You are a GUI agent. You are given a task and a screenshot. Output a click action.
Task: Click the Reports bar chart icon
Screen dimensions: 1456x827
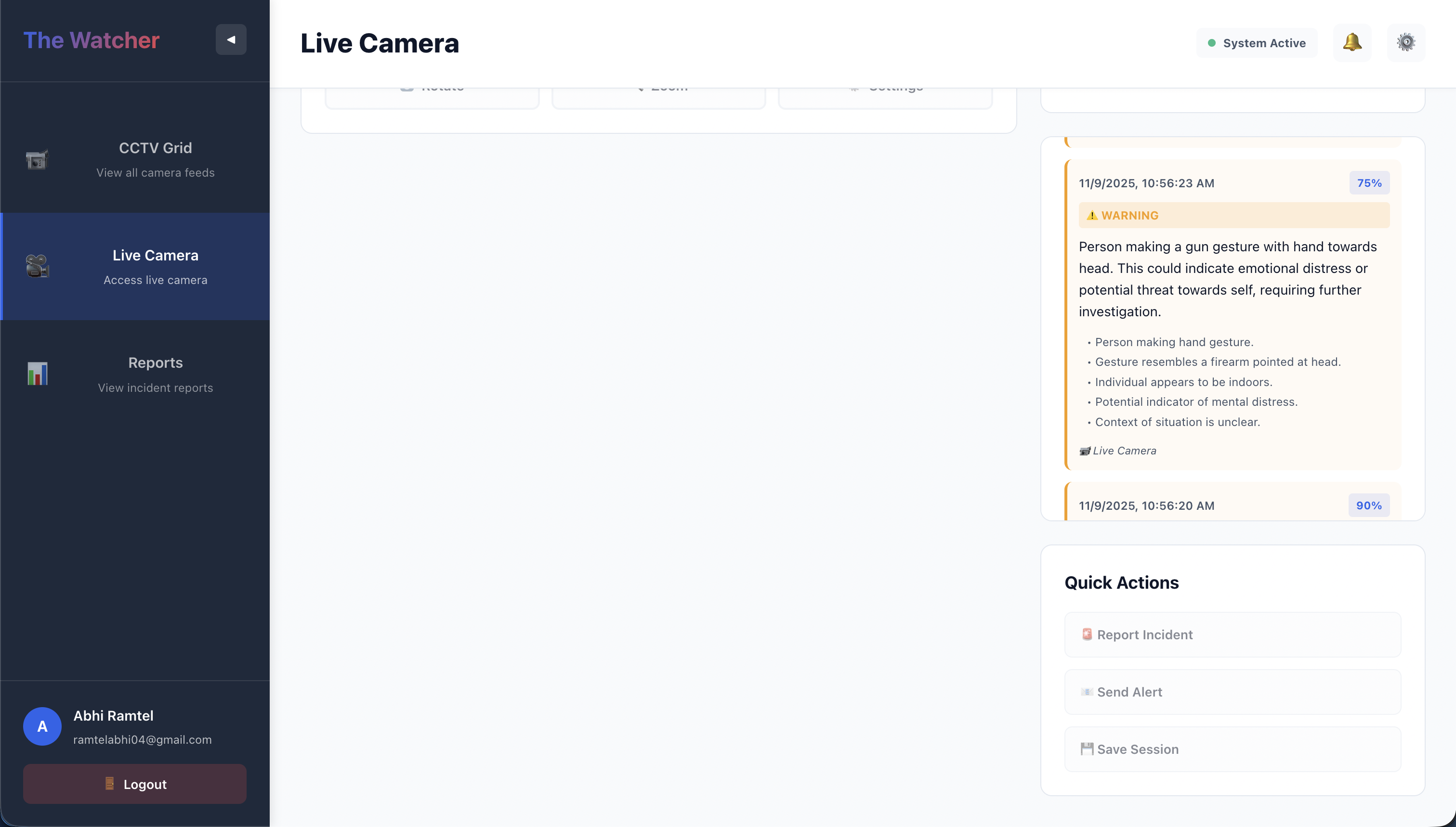tap(38, 374)
